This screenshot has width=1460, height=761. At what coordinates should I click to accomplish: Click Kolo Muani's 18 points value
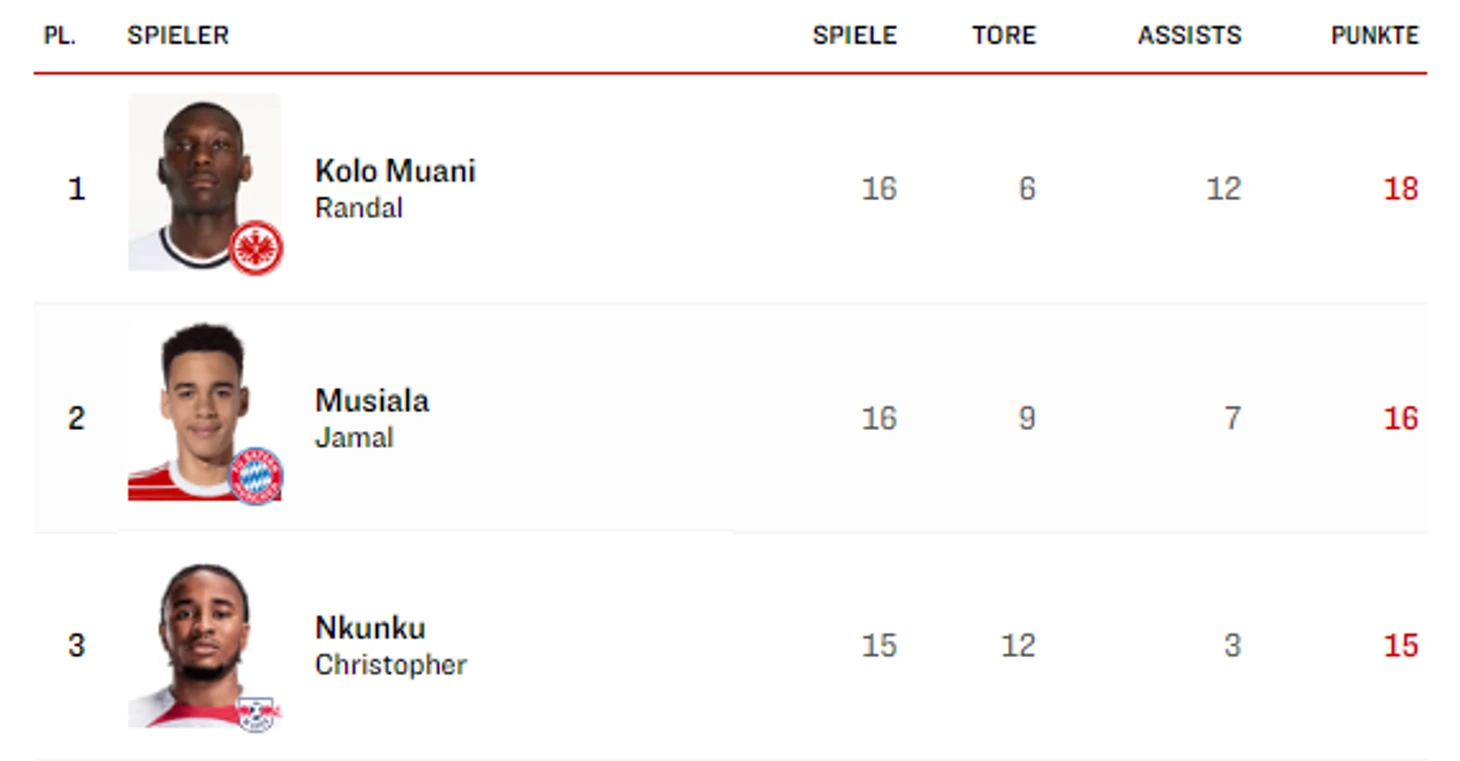1401,189
